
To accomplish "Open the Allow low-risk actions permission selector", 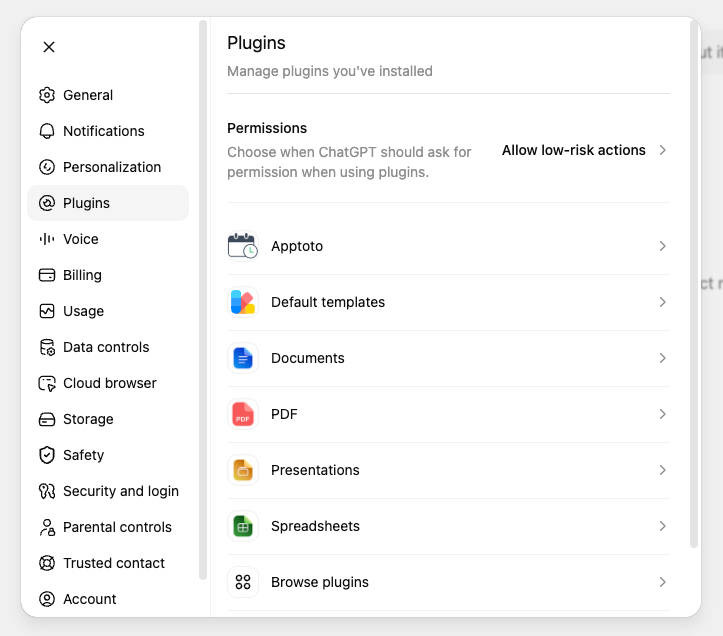I will [584, 150].
